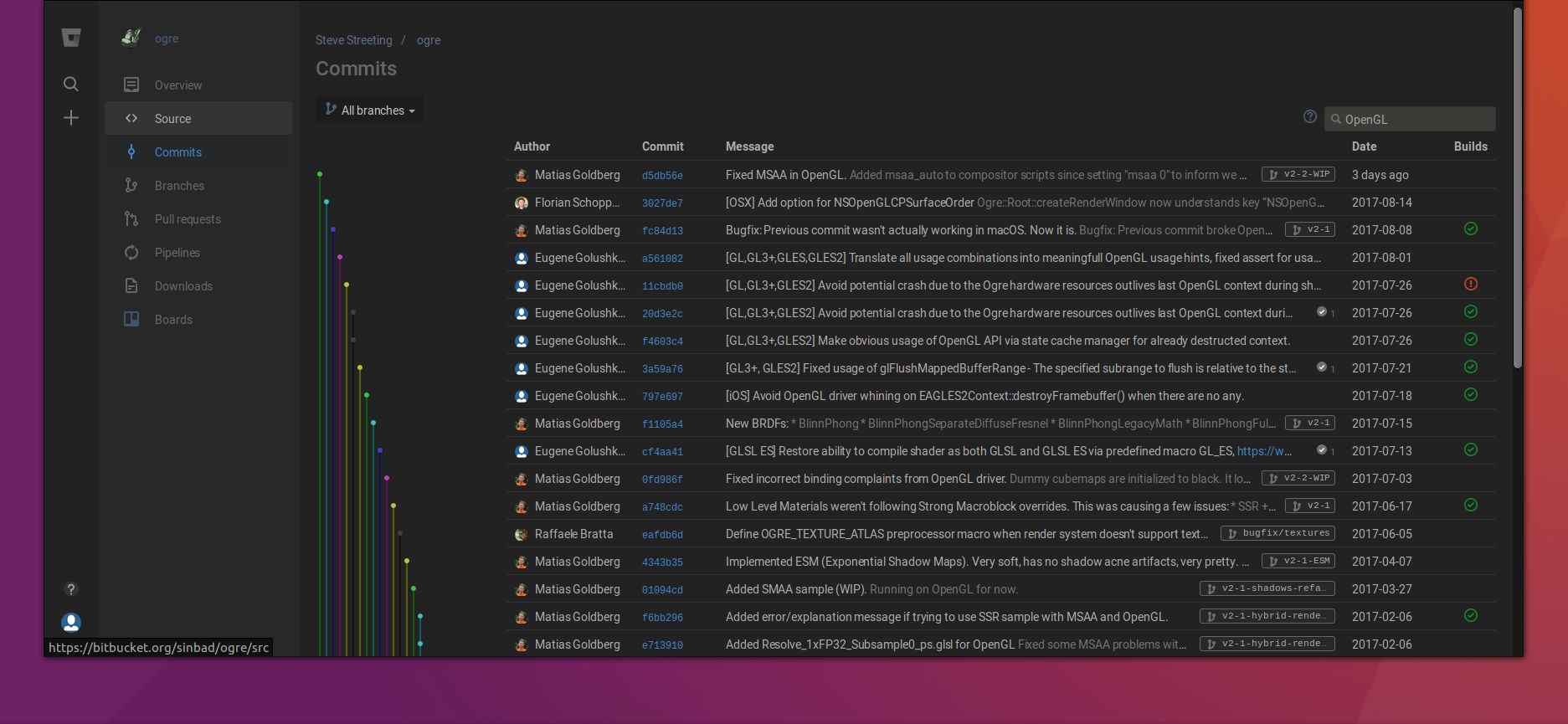This screenshot has height=724, width=1568.
Task: Click the v2-1-ESM branch tag
Action: 1298,561
